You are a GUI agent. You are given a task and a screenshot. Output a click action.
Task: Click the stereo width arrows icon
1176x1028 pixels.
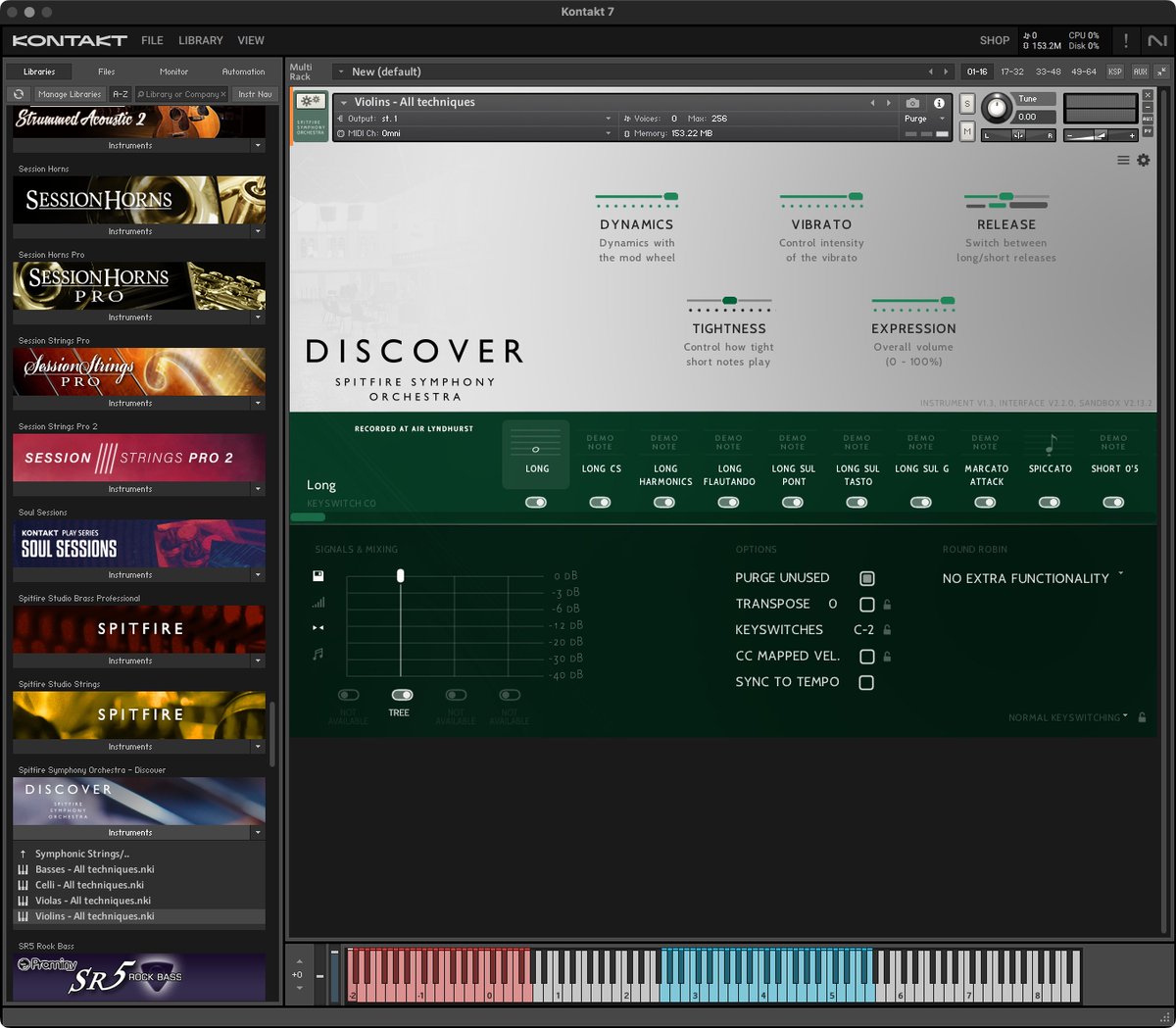click(x=318, y=627)
